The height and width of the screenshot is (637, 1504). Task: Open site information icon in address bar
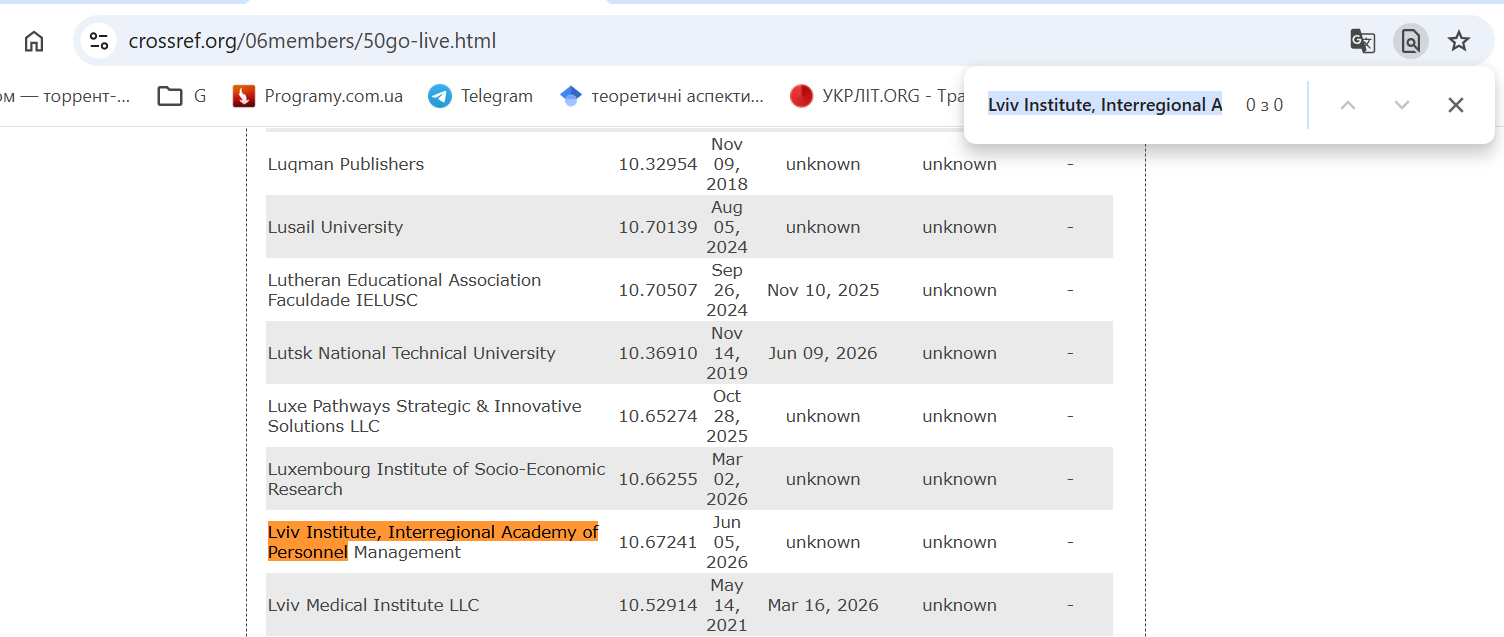[99, 41]
